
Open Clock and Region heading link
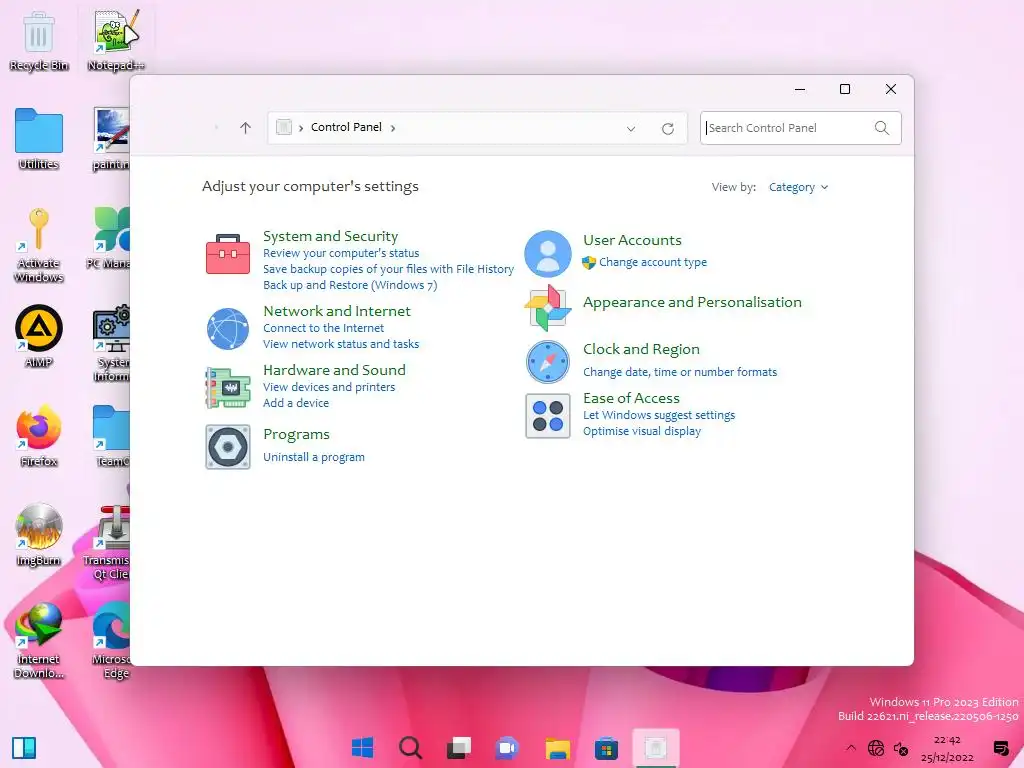[x=641, y=349]
